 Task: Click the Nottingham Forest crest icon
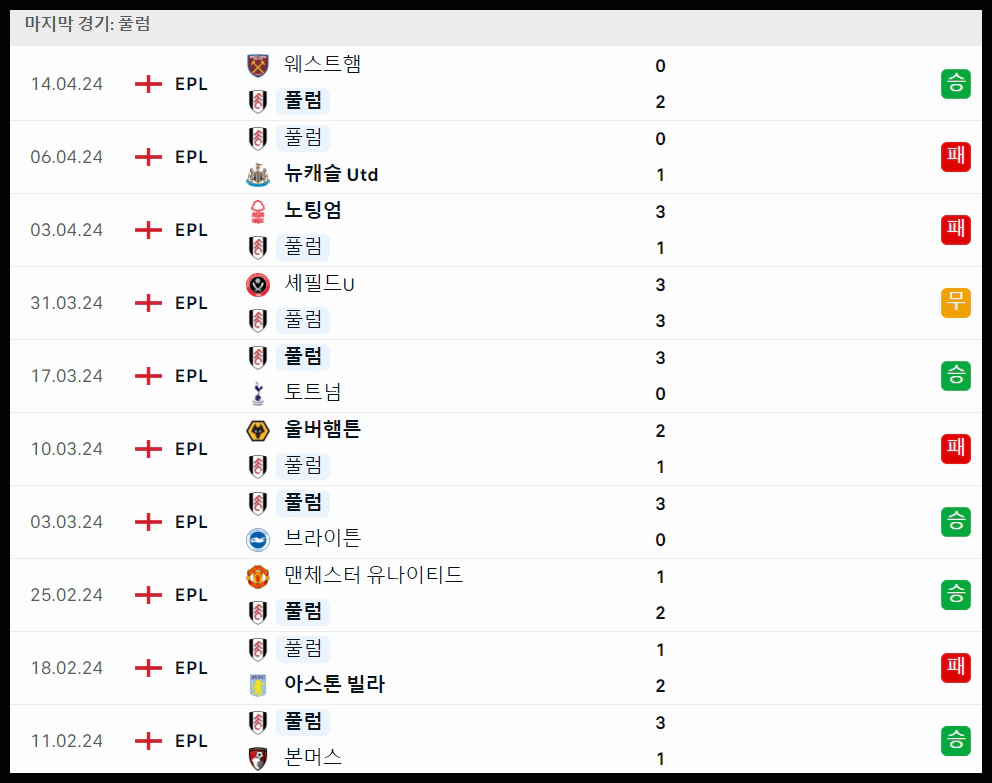(x=257, y=211)
